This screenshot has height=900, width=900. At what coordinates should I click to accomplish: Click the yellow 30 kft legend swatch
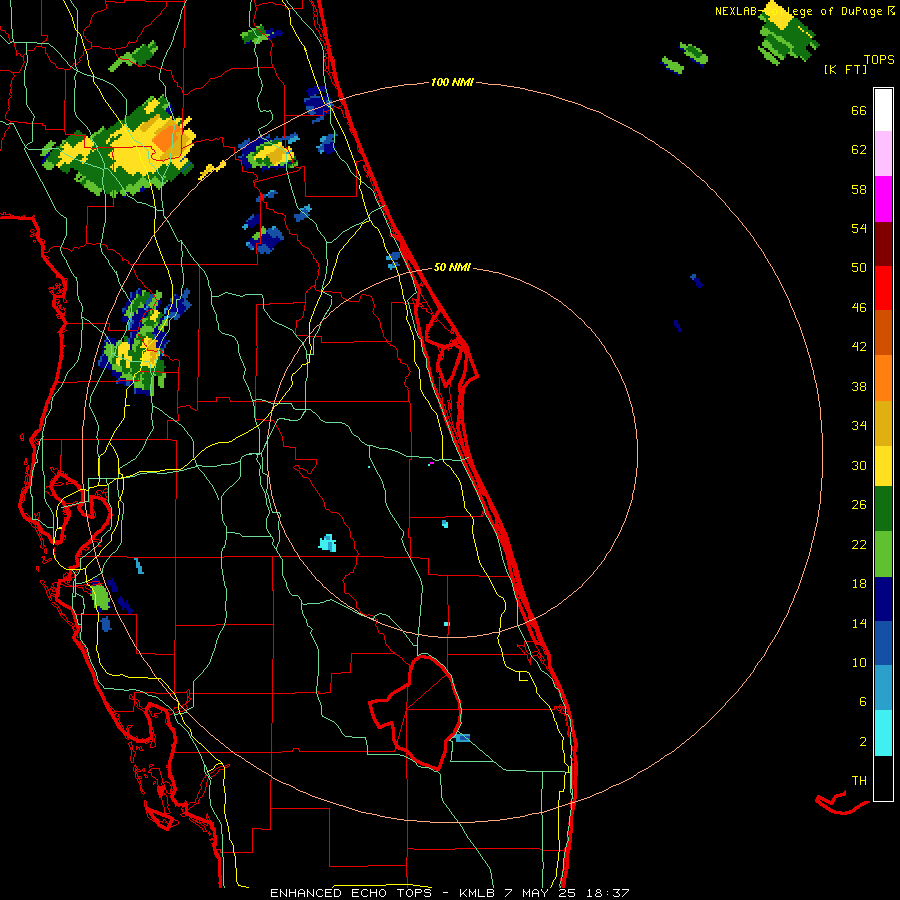tap(883, 466)
